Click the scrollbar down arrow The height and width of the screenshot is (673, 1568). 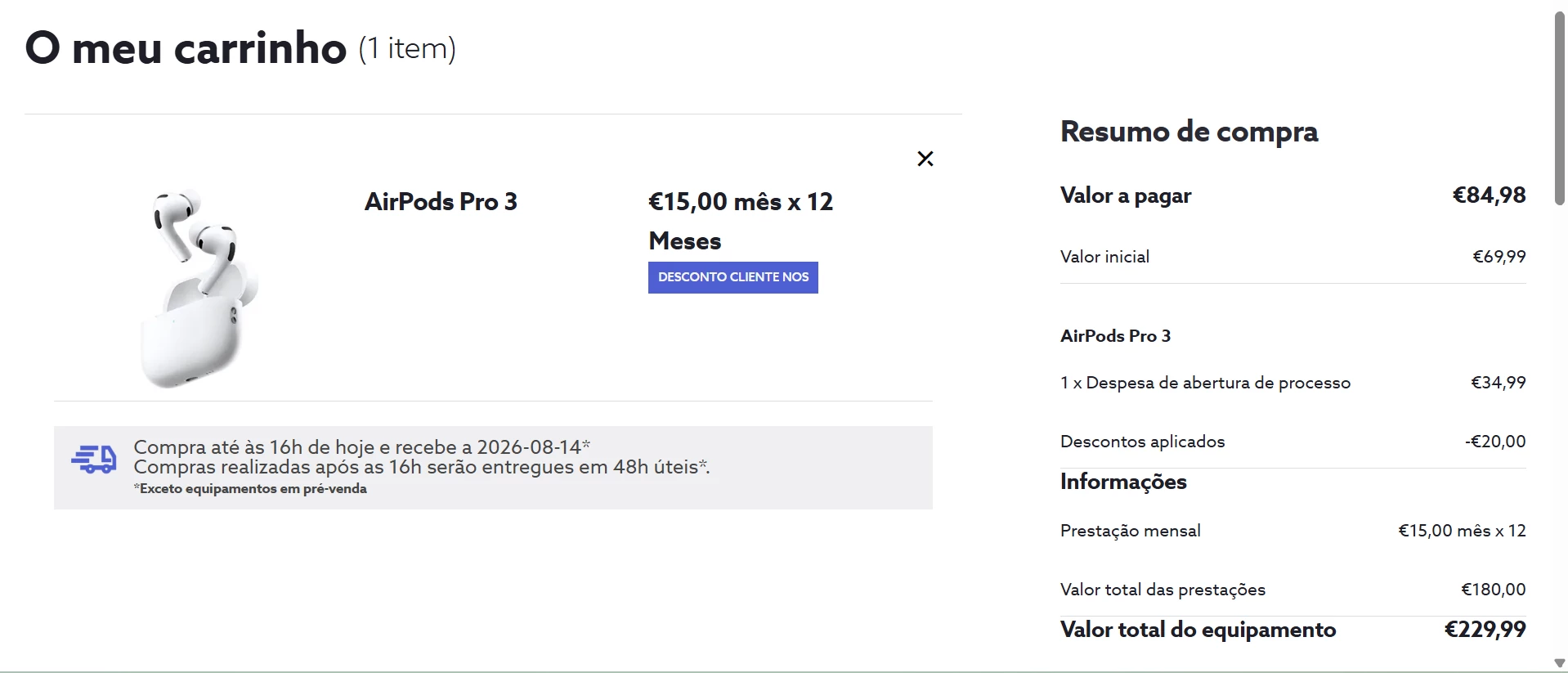pos(1559,663)
